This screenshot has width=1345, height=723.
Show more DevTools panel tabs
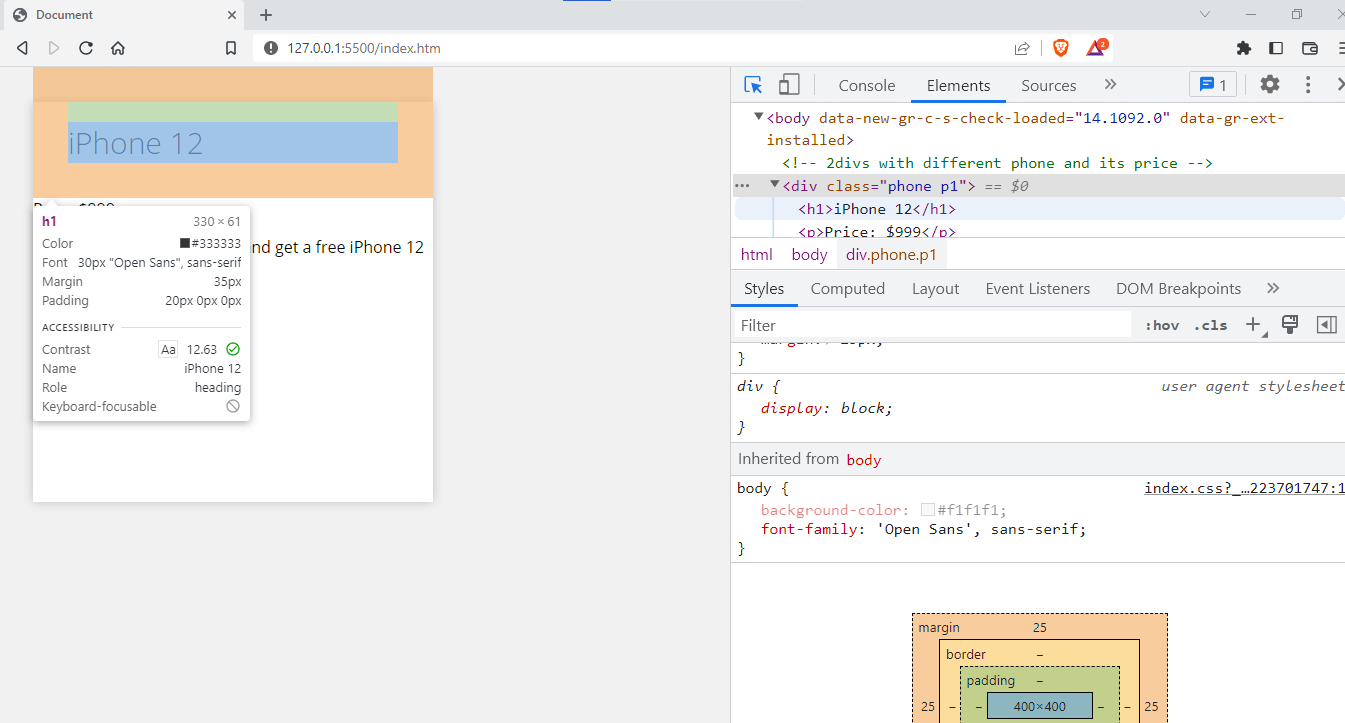(x=1110, y=85)
